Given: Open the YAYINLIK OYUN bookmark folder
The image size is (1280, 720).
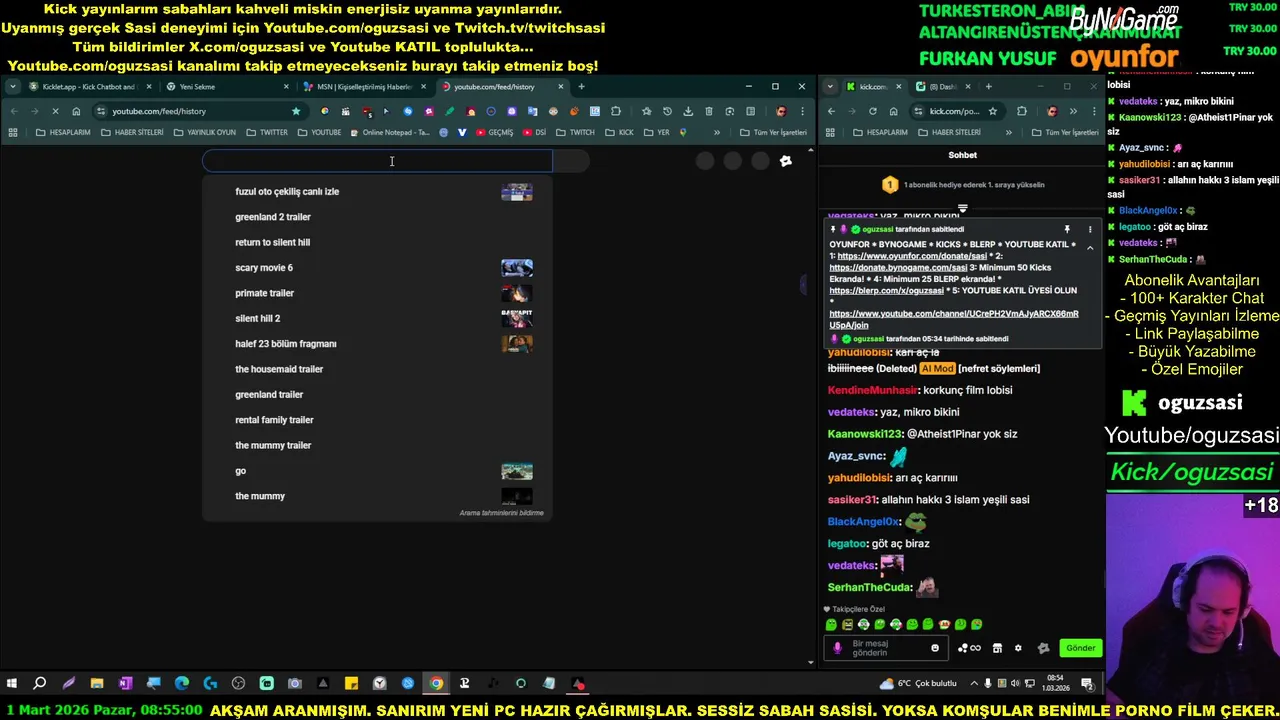Looking at the screenshot, I should point(205,132).
